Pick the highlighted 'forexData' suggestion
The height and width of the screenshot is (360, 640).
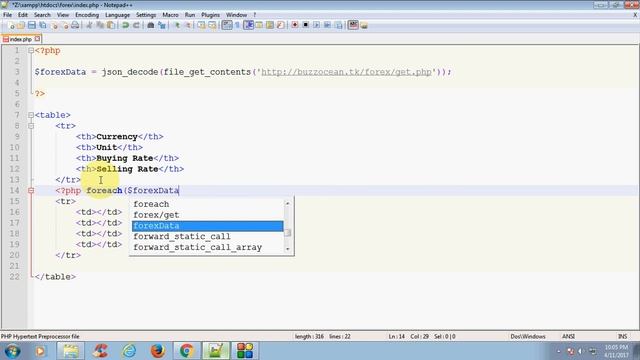[x=208, y=226]
